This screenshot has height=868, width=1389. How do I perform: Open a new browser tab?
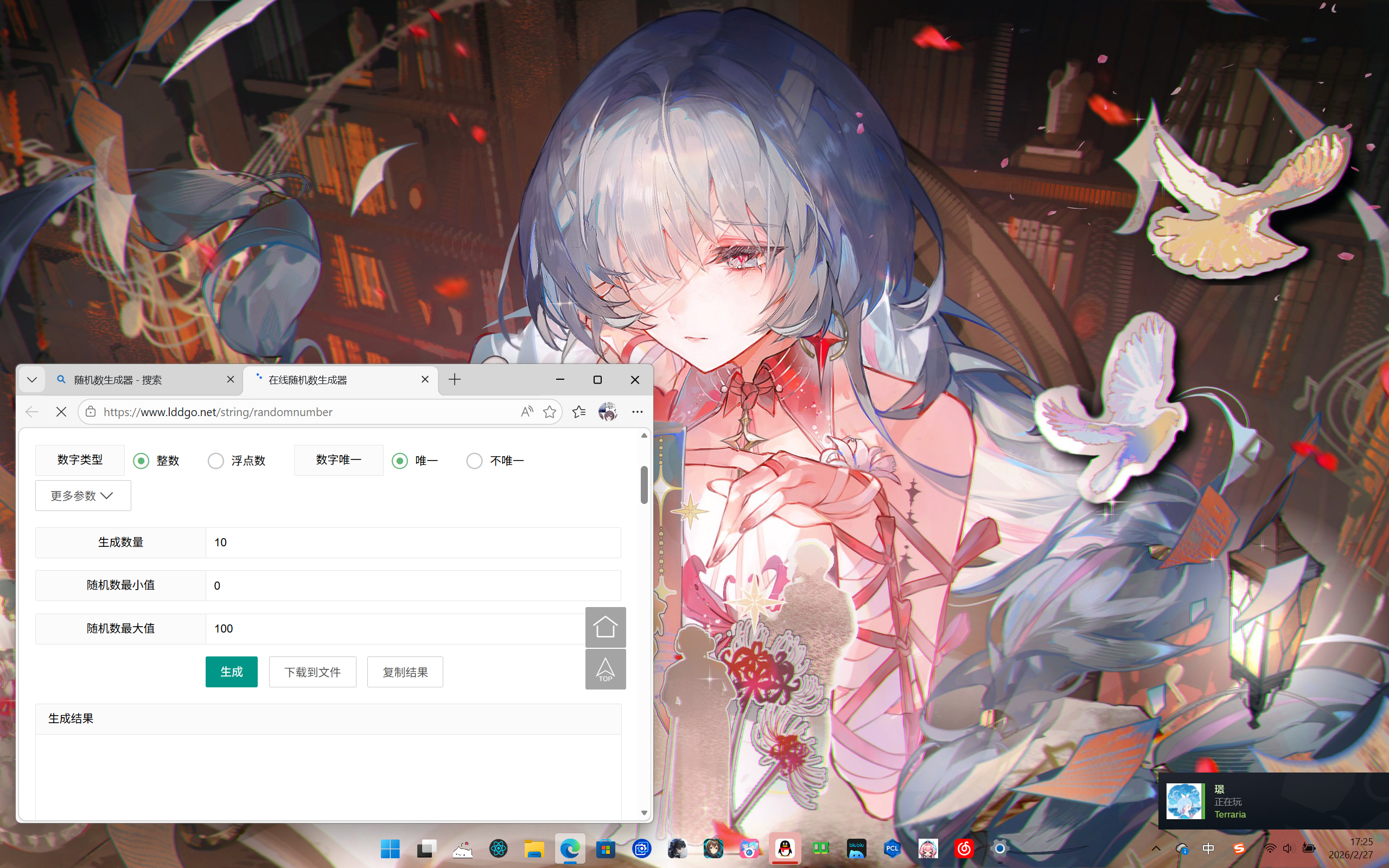454,379
